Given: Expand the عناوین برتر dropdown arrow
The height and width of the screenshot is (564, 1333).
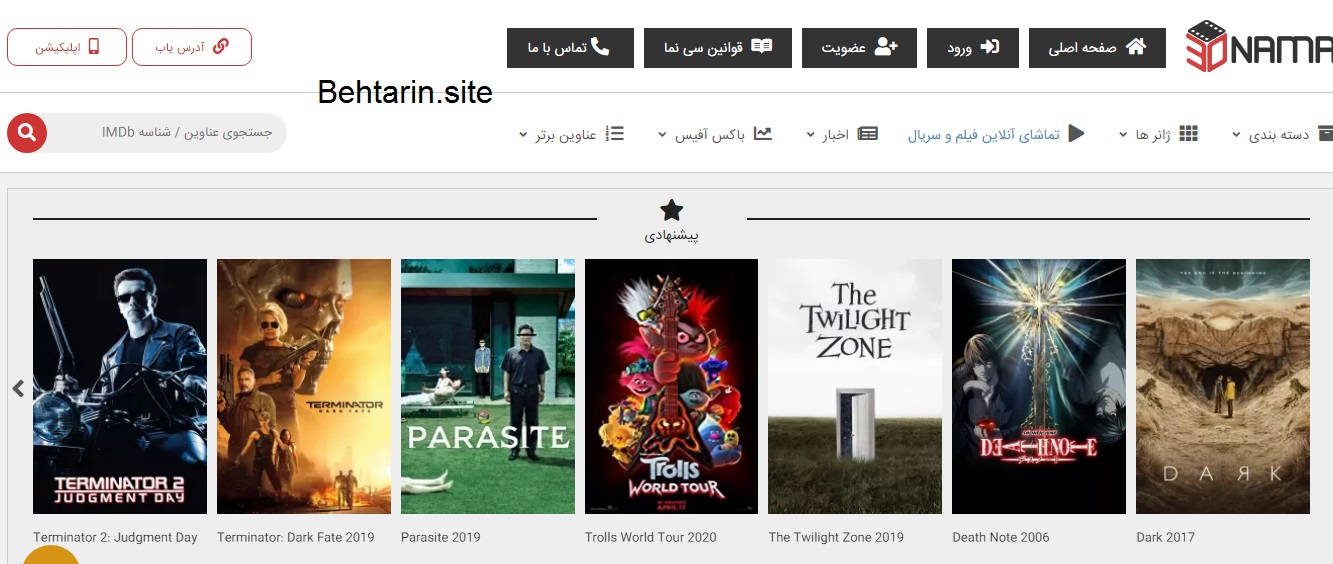Looking at the screenshot, I should (x=523, y=135).
